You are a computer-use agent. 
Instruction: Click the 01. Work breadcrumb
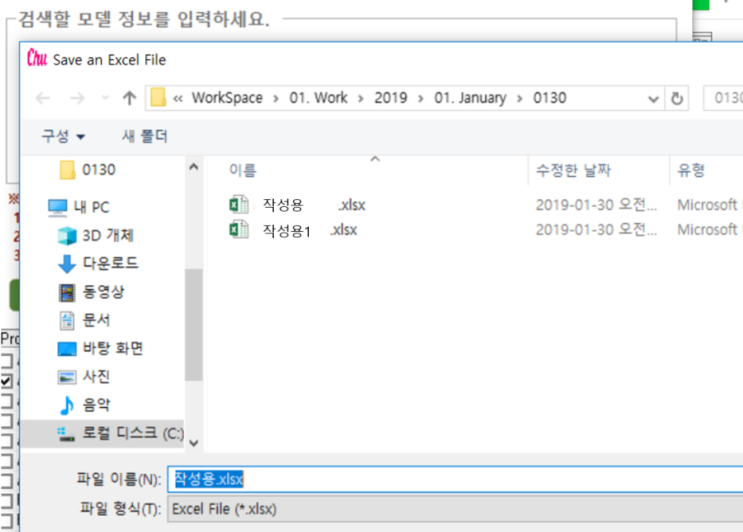[318, 98]
